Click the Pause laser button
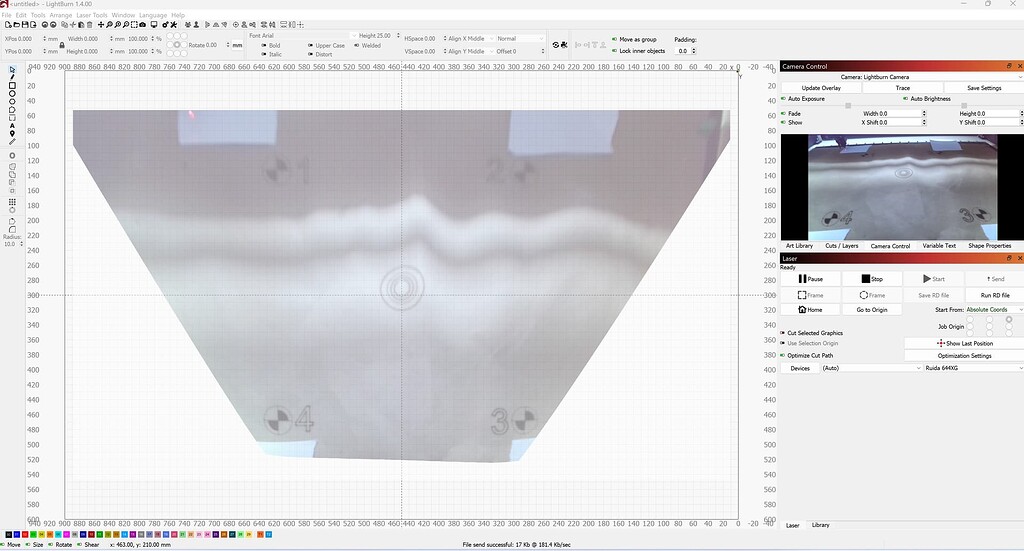The image size is (1024, 551). [x=810, y=279]
